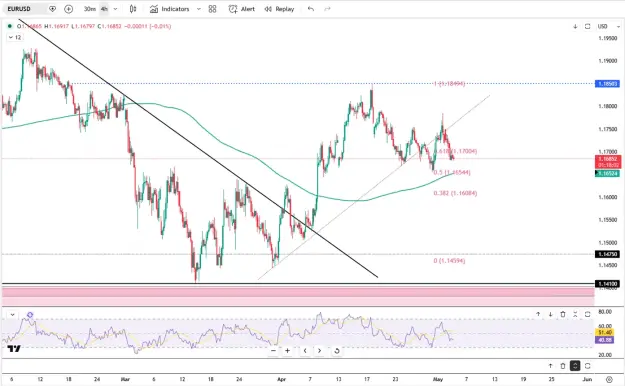The height and width of the screenshot is (386, 625).
Task: Open time axis settings gear icon
Action: tap(609, 379)
